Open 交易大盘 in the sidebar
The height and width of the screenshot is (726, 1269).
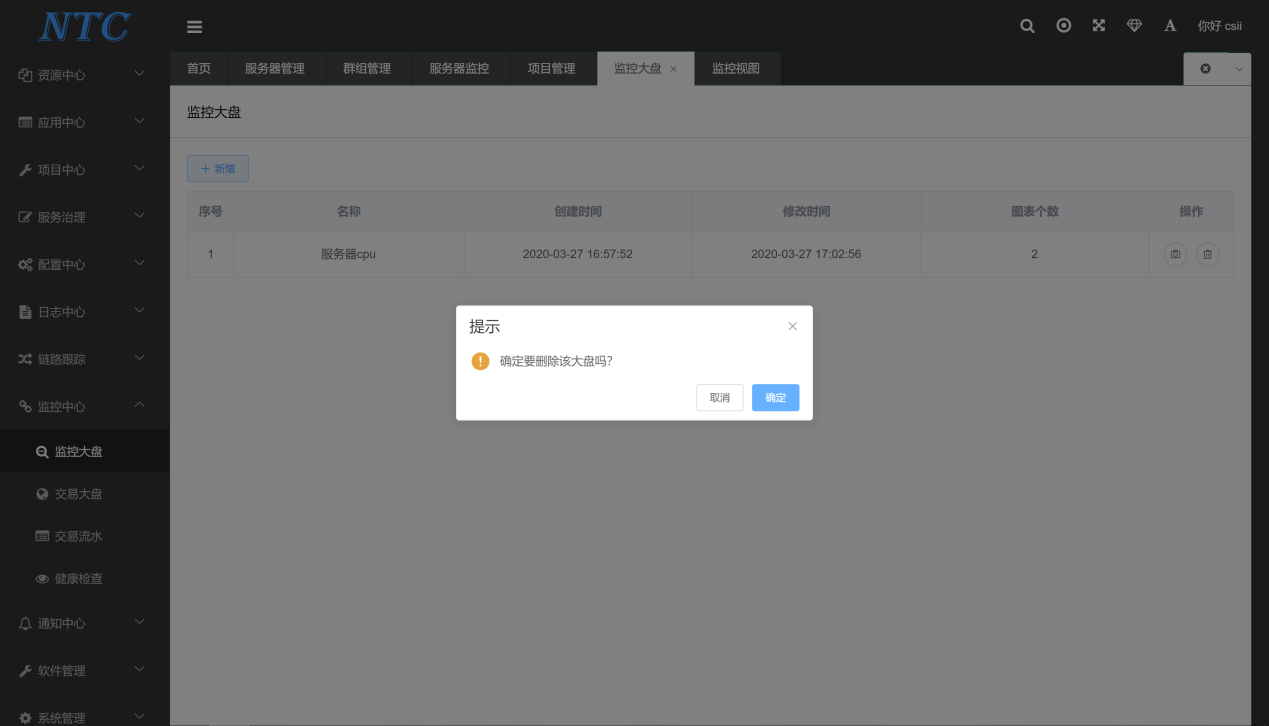point(84,494)
